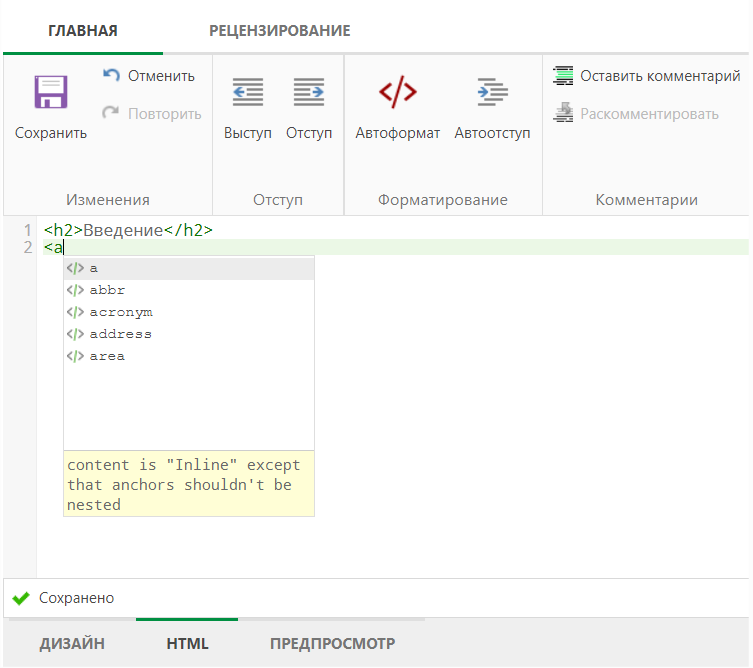Click the Автоформат button label
This screenshot has height=668, width=753.
pyautogui.click(x=398, y=133)
